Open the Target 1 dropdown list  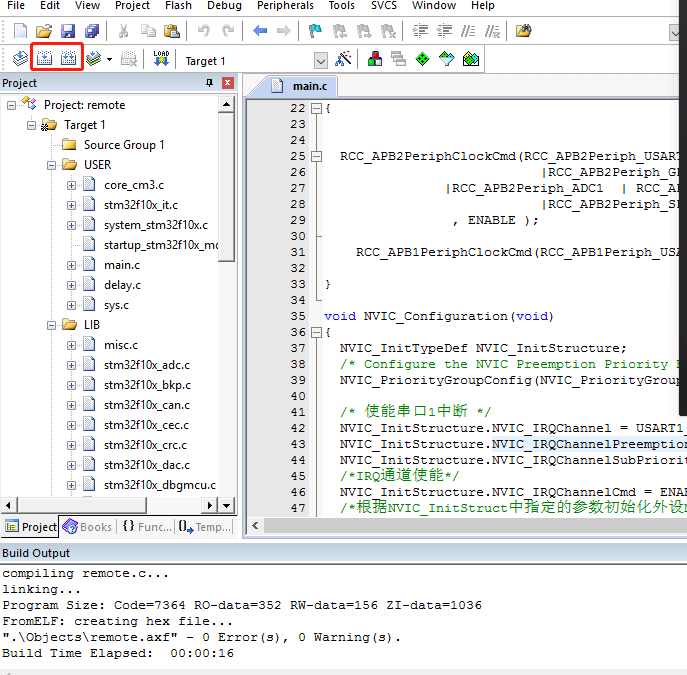(320, 61)
